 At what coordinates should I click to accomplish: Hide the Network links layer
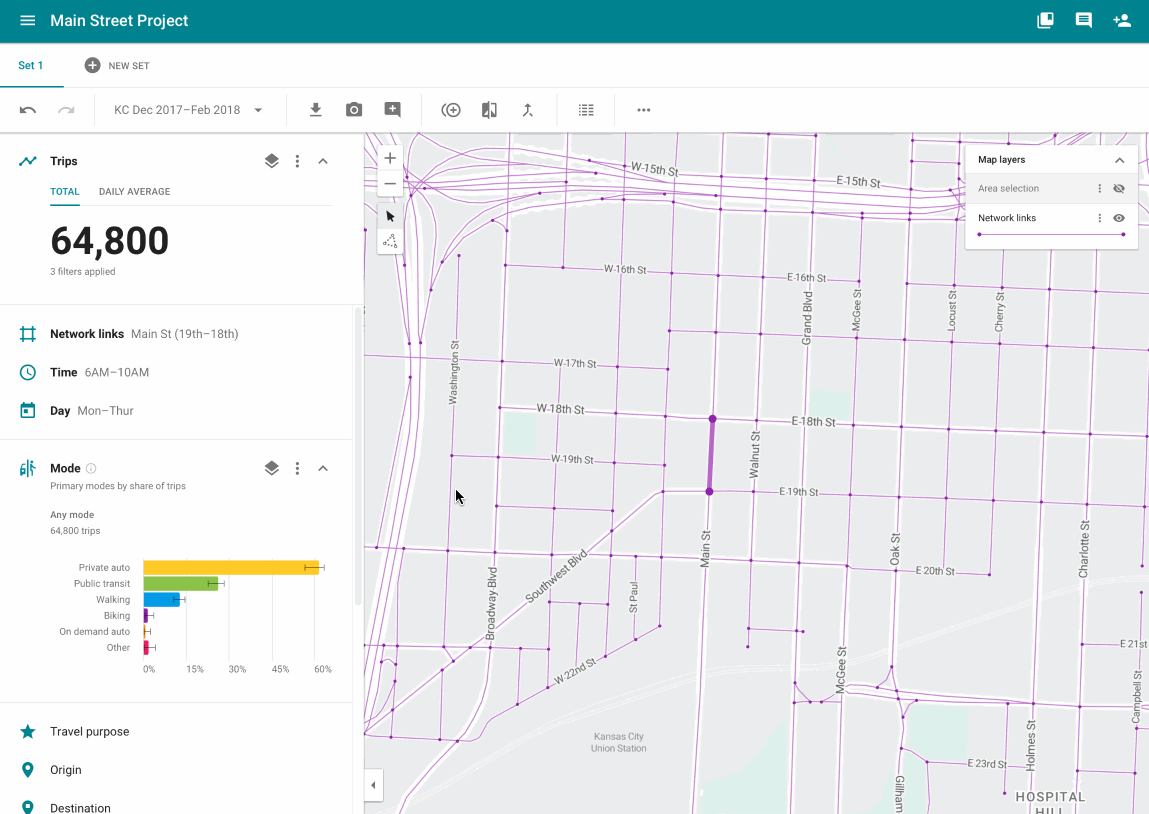pyautogui.click(x=1119, y=218)
